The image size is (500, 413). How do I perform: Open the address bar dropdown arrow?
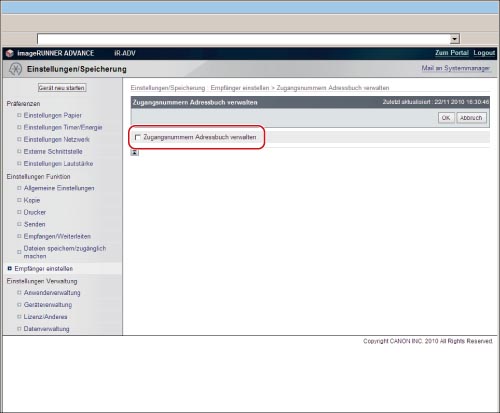point(454,39)
